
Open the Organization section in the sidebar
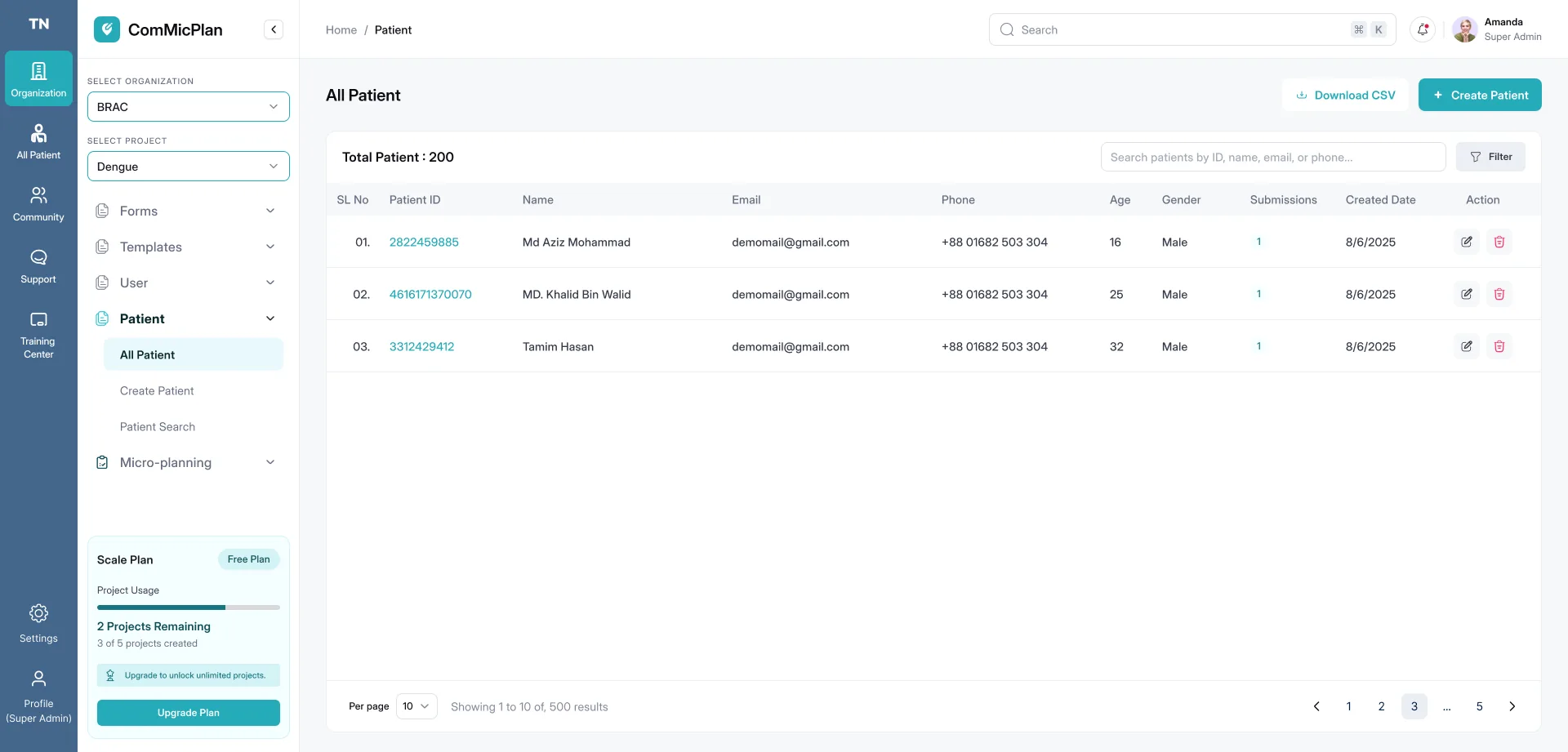(x=38, y=78)
